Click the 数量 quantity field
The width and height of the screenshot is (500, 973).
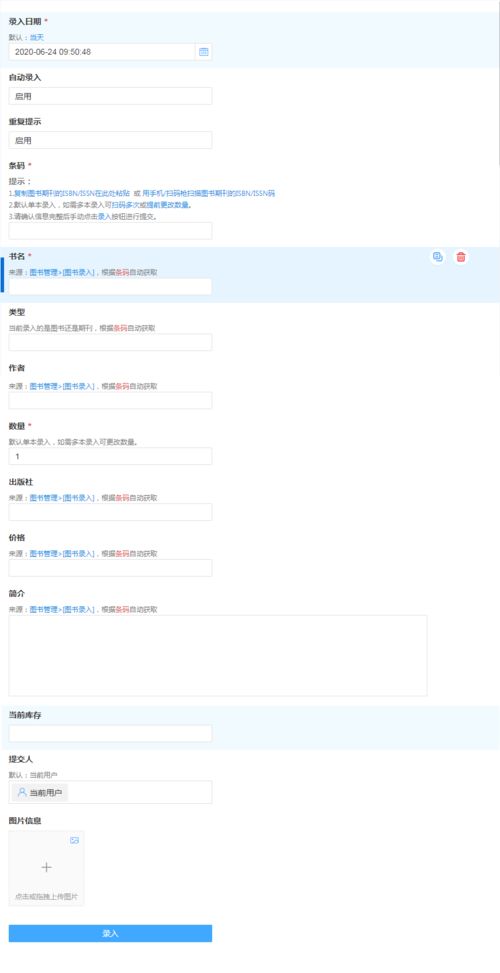pos(110,456)
